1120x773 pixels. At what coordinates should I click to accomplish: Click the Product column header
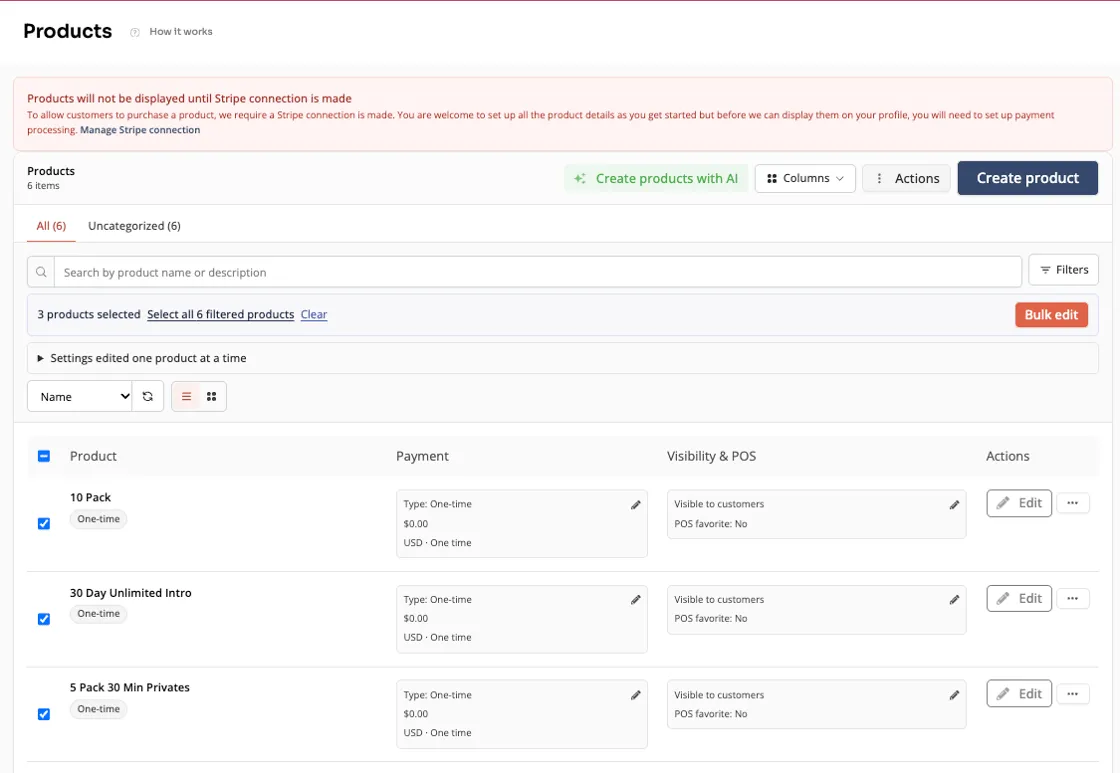pyautogui.click(x=94, y=456)
